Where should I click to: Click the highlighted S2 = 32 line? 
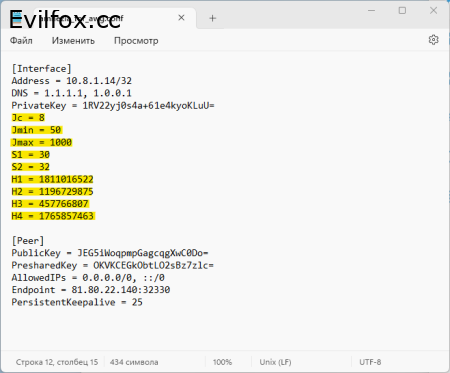pos(31,167)
